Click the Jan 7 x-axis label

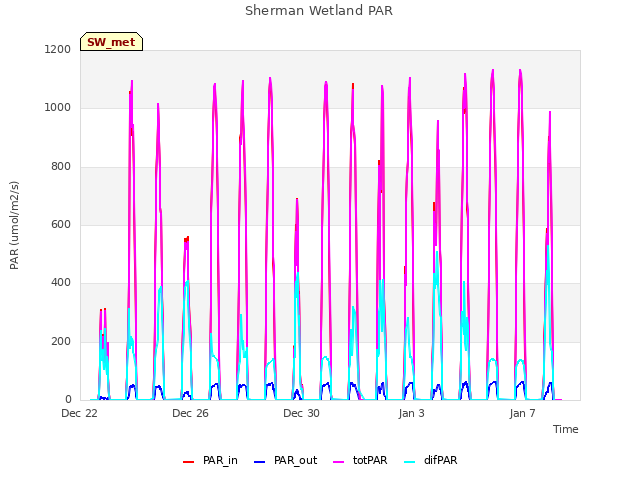(522, 413)
